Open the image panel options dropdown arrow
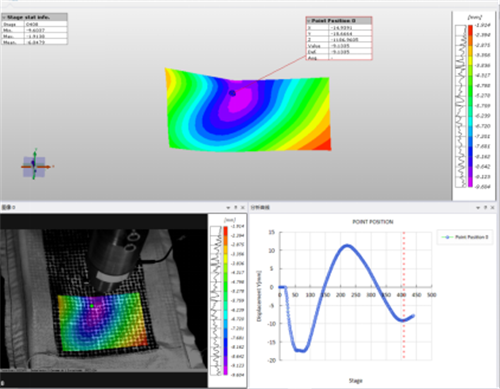Viewport: 500px width, 389px height. (x=228, y=207)
